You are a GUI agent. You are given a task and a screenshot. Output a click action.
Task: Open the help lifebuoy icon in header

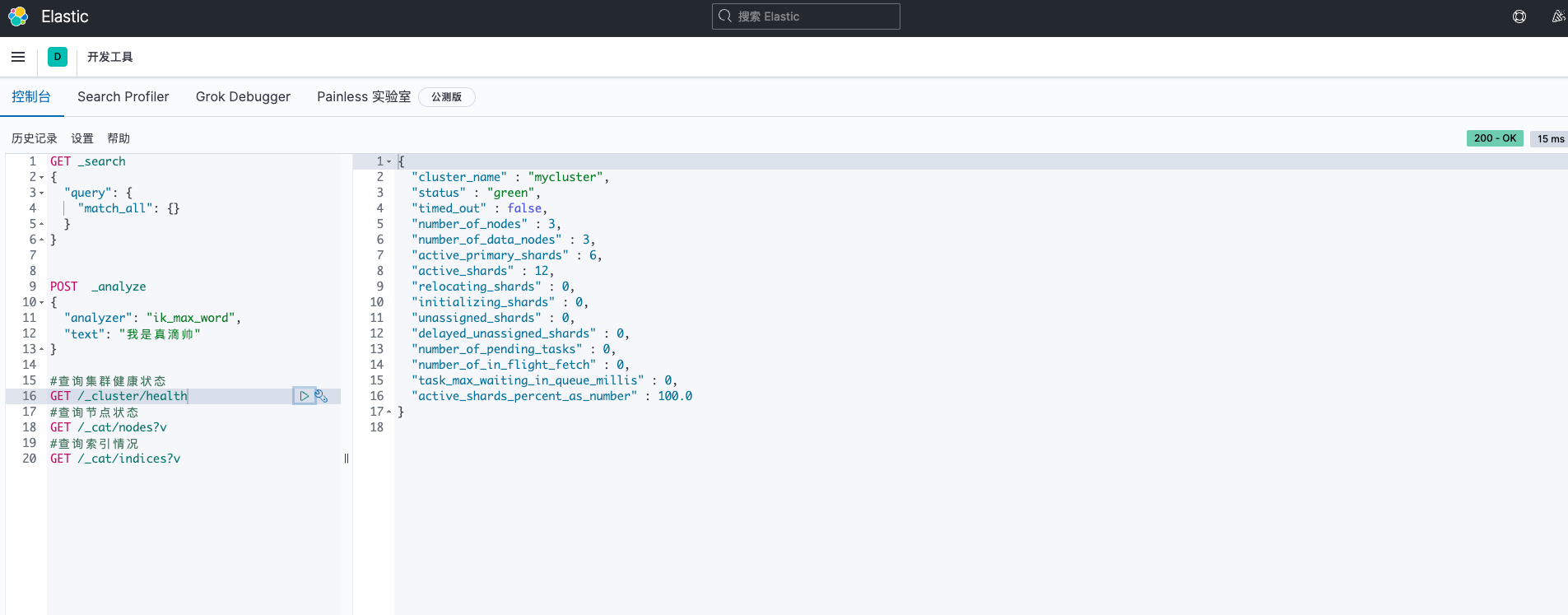(x=1519, y=16)
